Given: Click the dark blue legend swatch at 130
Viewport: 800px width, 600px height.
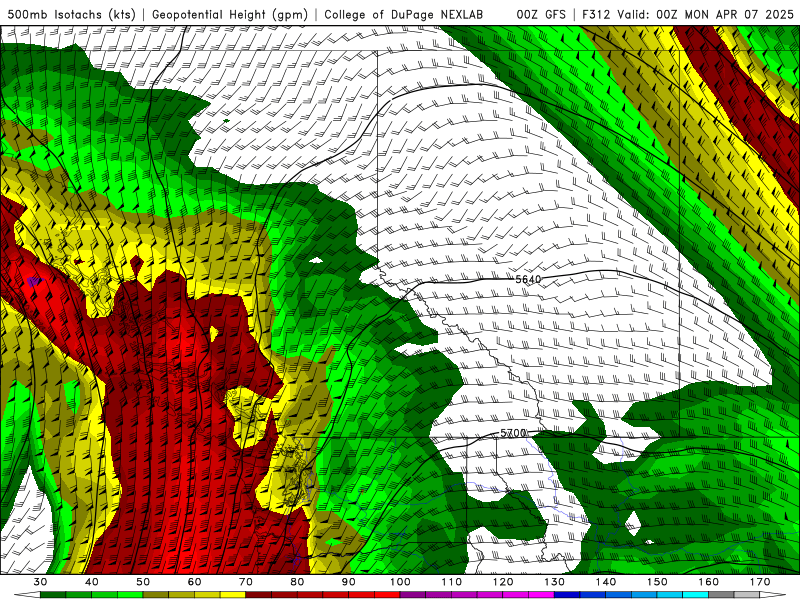Looking at the screenshot, I should click(567, 595).
